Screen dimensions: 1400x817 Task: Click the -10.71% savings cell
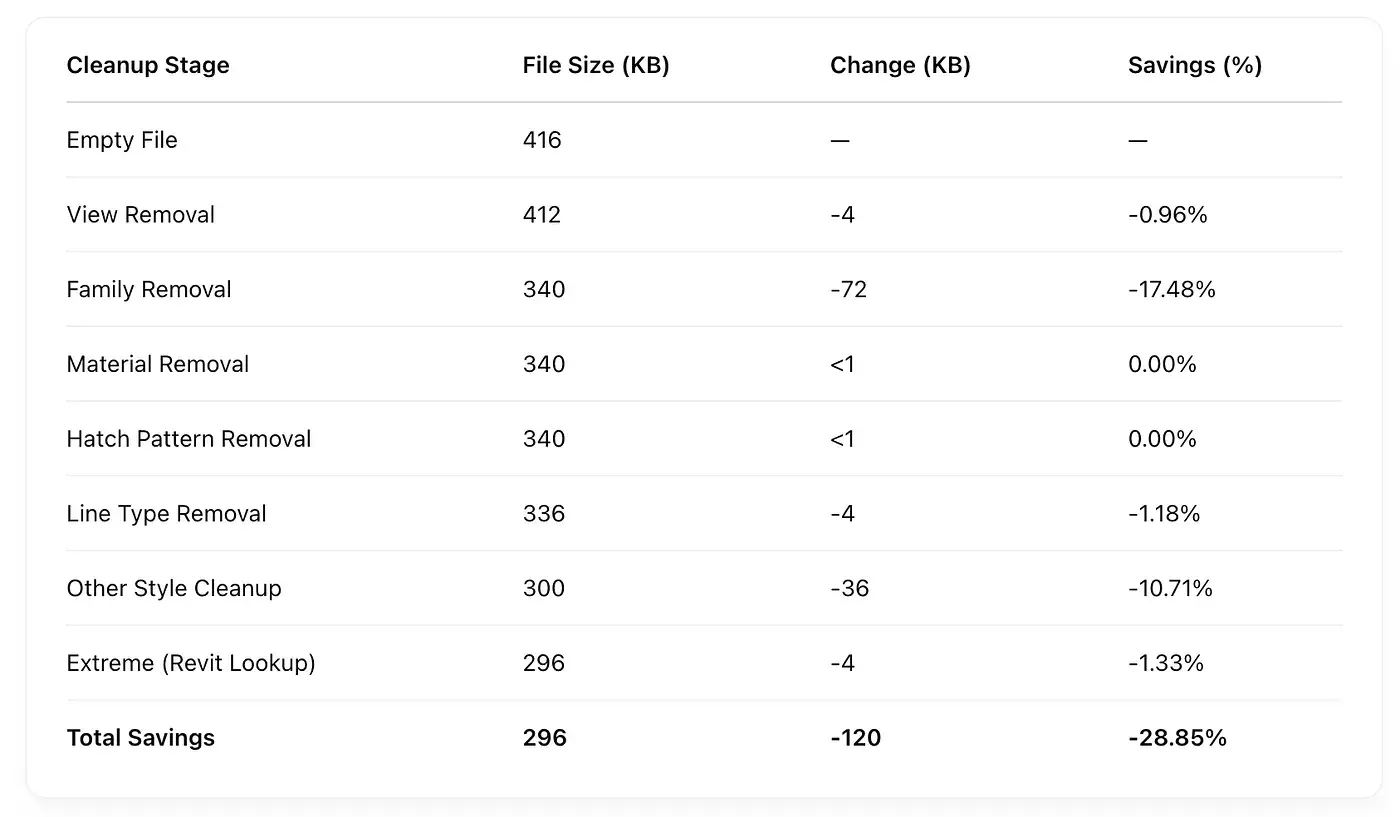point(1170,588)
